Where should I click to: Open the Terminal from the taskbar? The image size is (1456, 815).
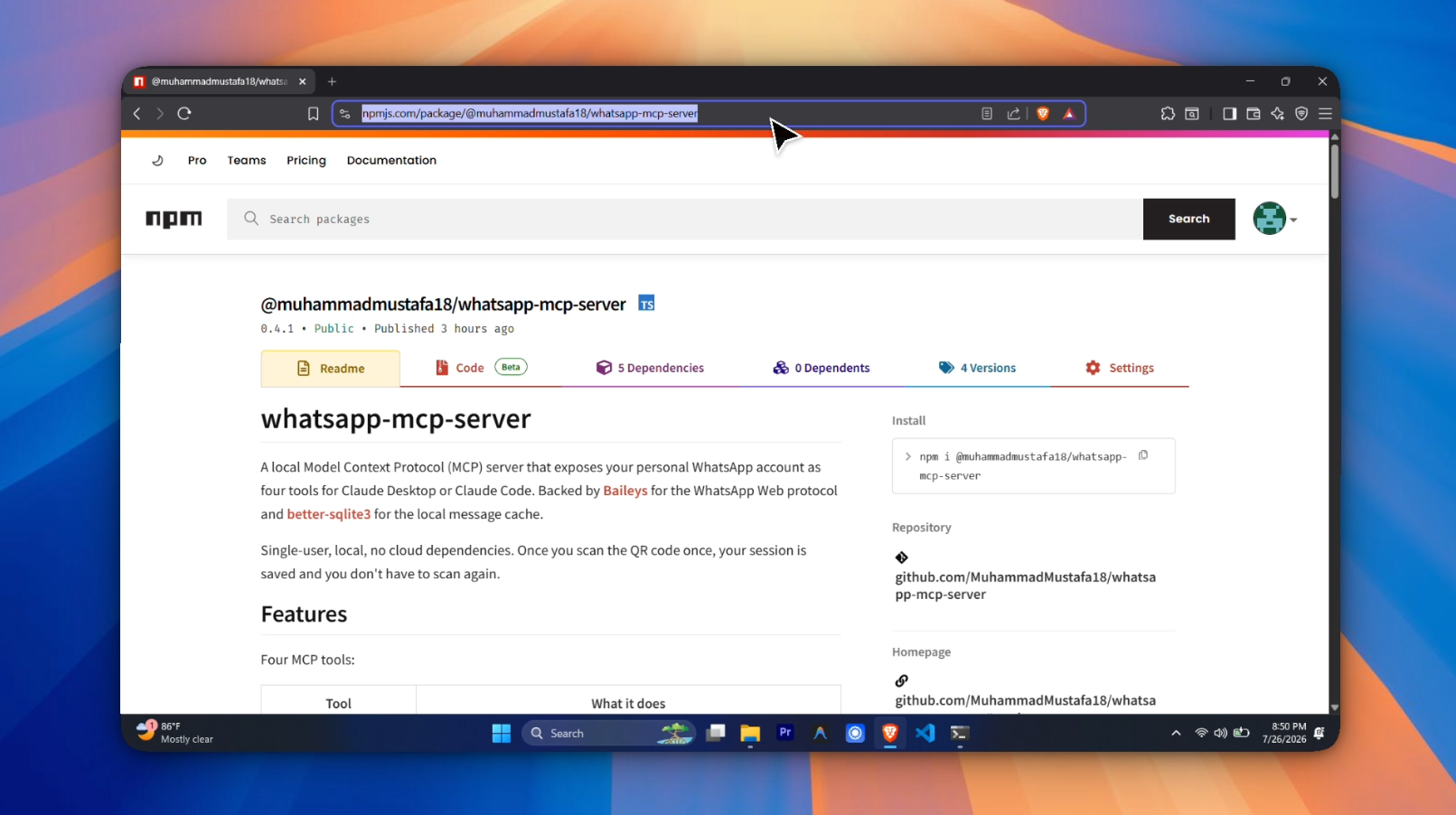coord(960,734)
